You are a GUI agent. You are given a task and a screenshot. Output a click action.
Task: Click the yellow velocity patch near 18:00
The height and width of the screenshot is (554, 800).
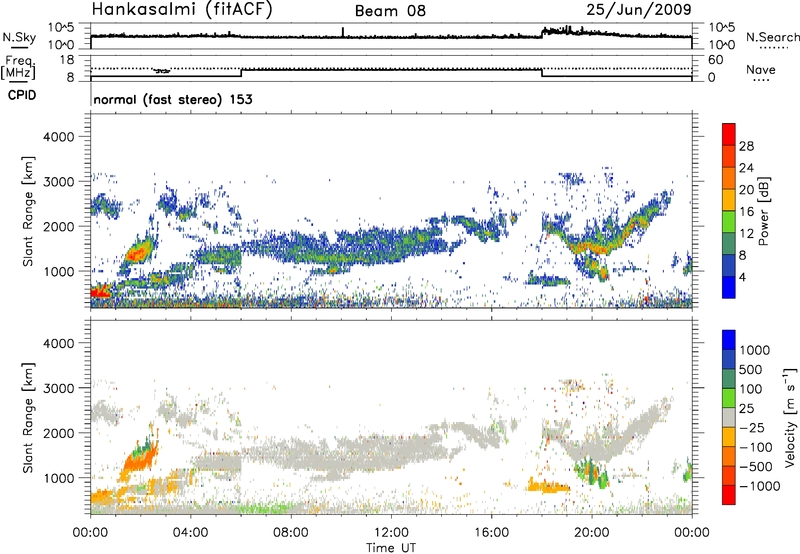pos(548,486)
